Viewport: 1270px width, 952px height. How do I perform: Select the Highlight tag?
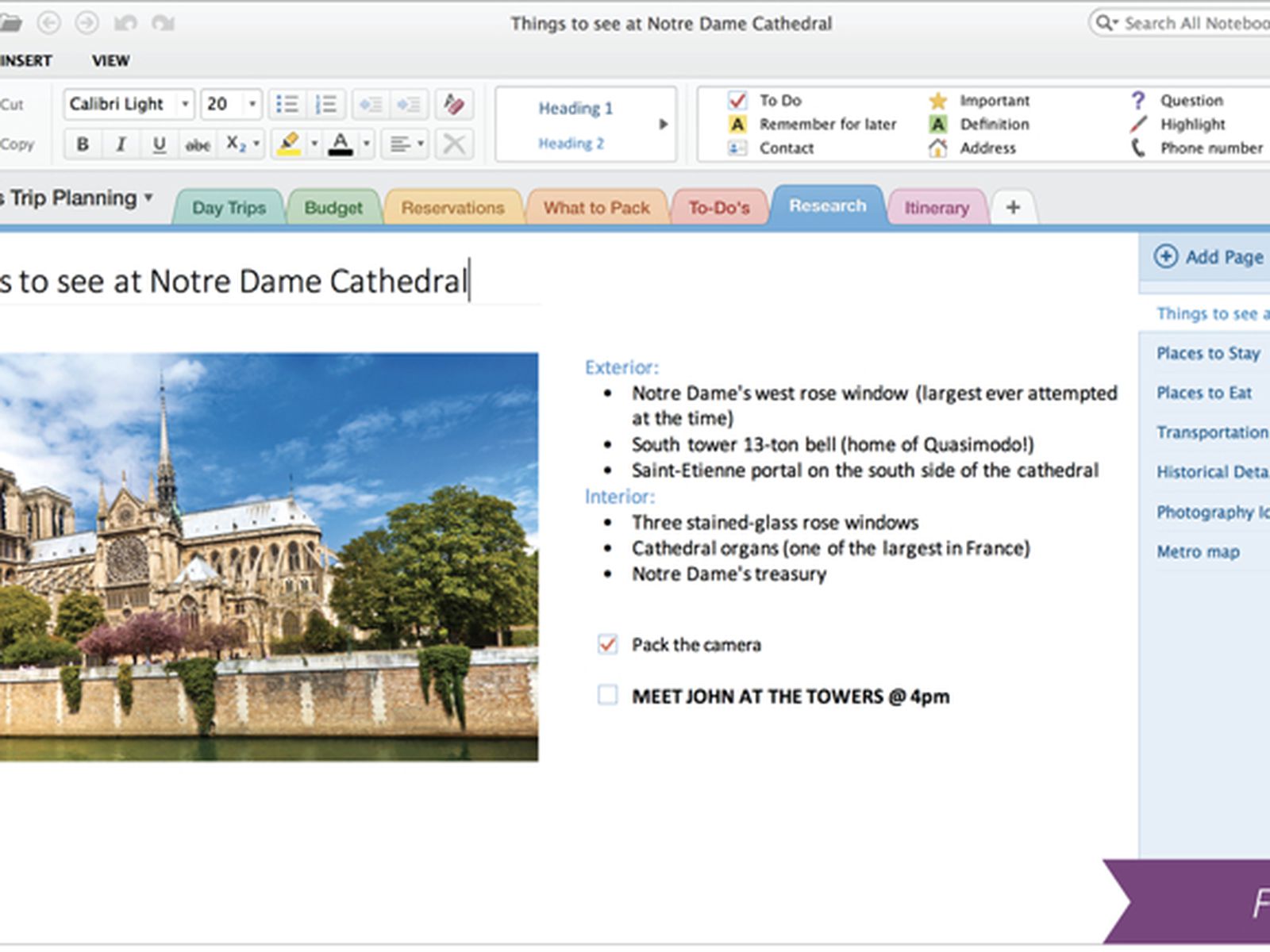click(1176, 125)
